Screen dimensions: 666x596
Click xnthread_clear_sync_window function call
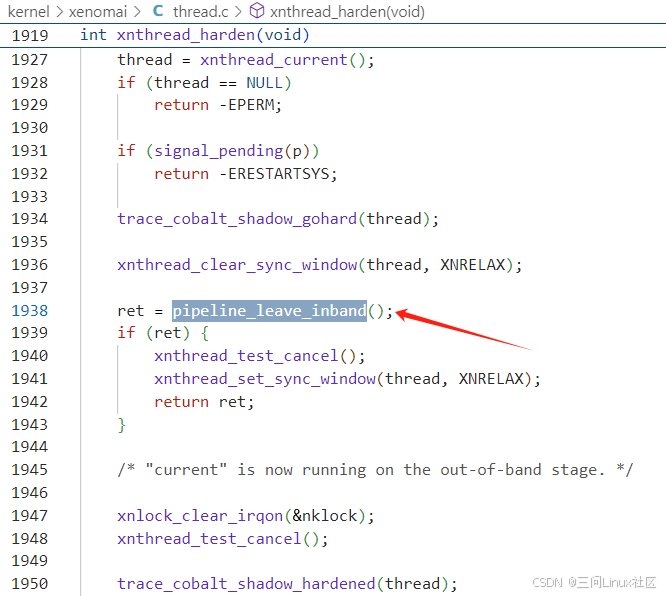237,265
